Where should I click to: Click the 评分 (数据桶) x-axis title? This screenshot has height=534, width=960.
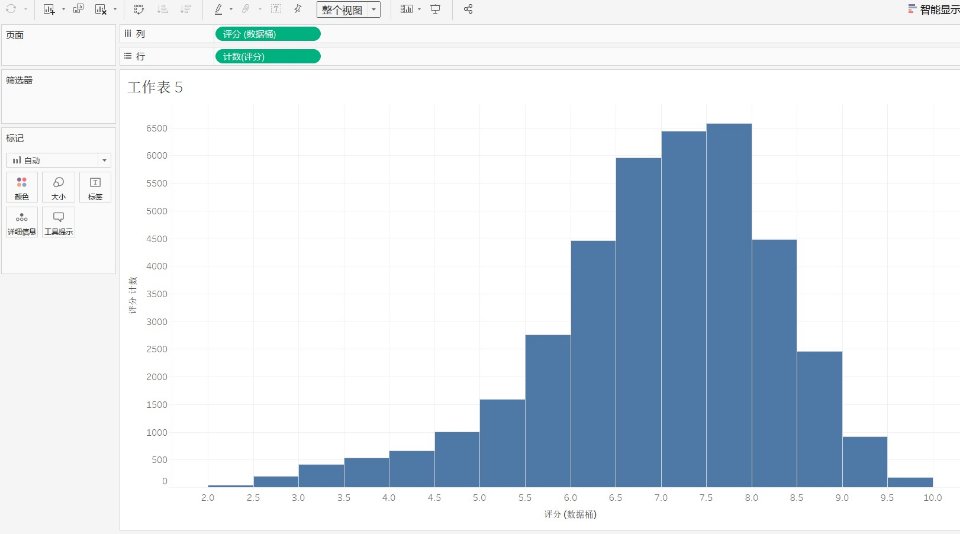pos(570,514)
